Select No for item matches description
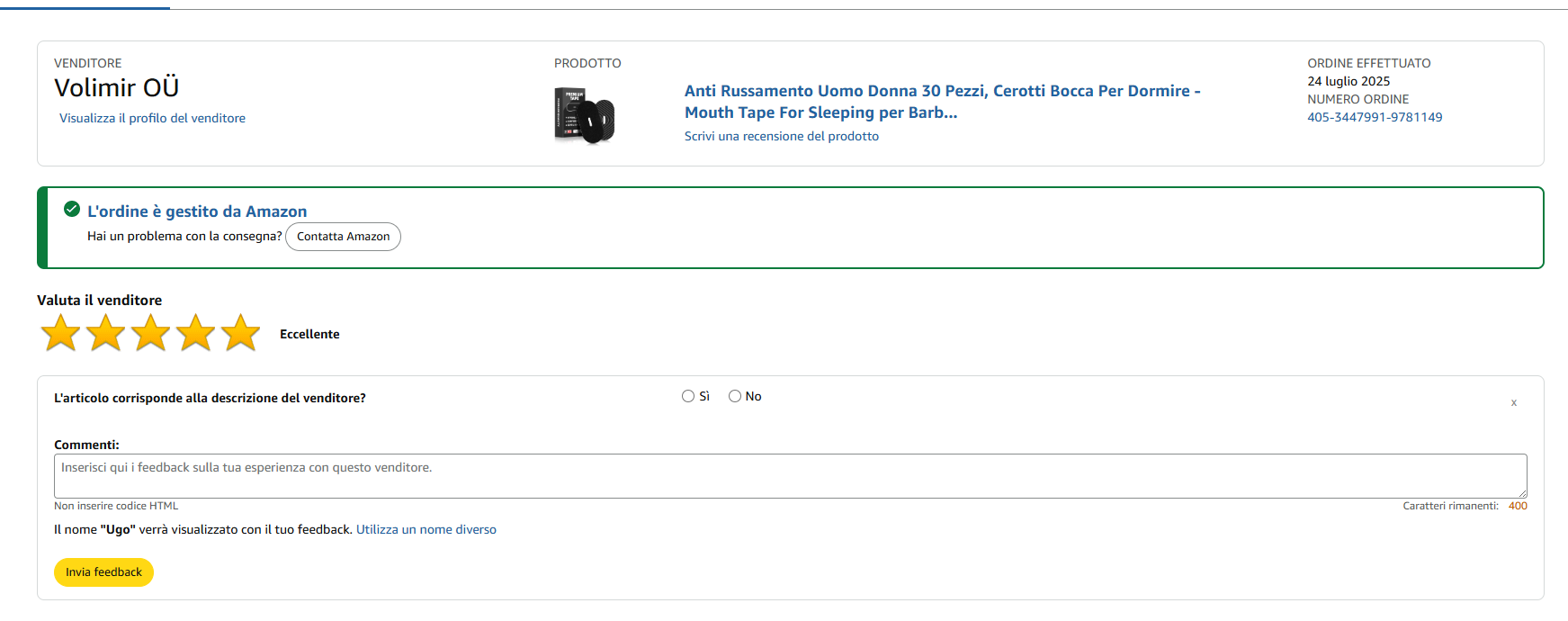Screen dimensions: 1568x621 click(x=735, y=396)
